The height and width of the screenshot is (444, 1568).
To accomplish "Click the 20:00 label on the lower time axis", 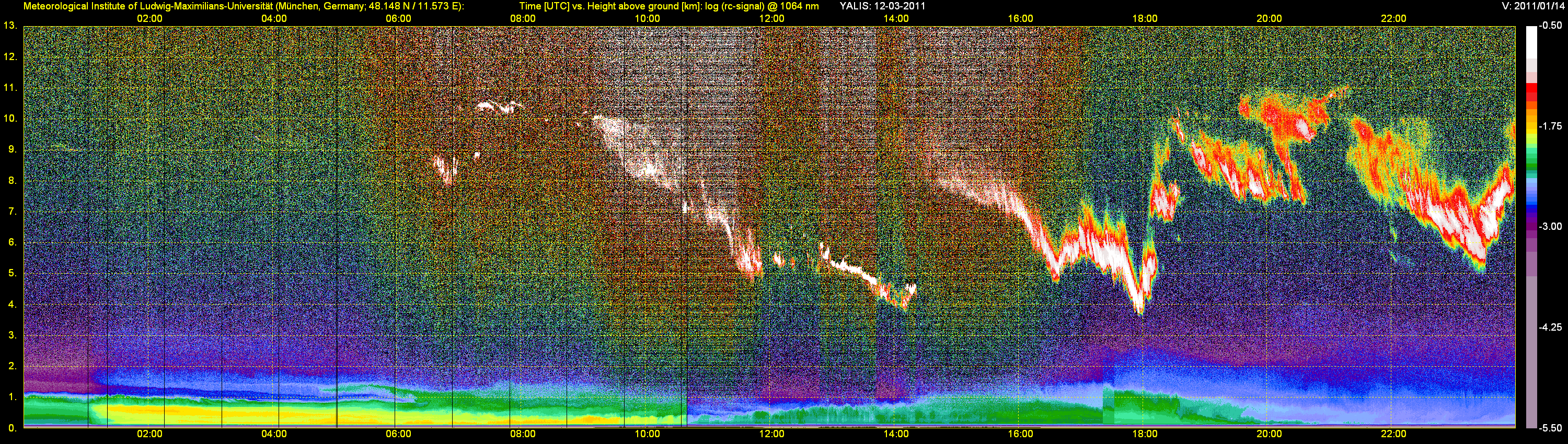I will 1269,434.
